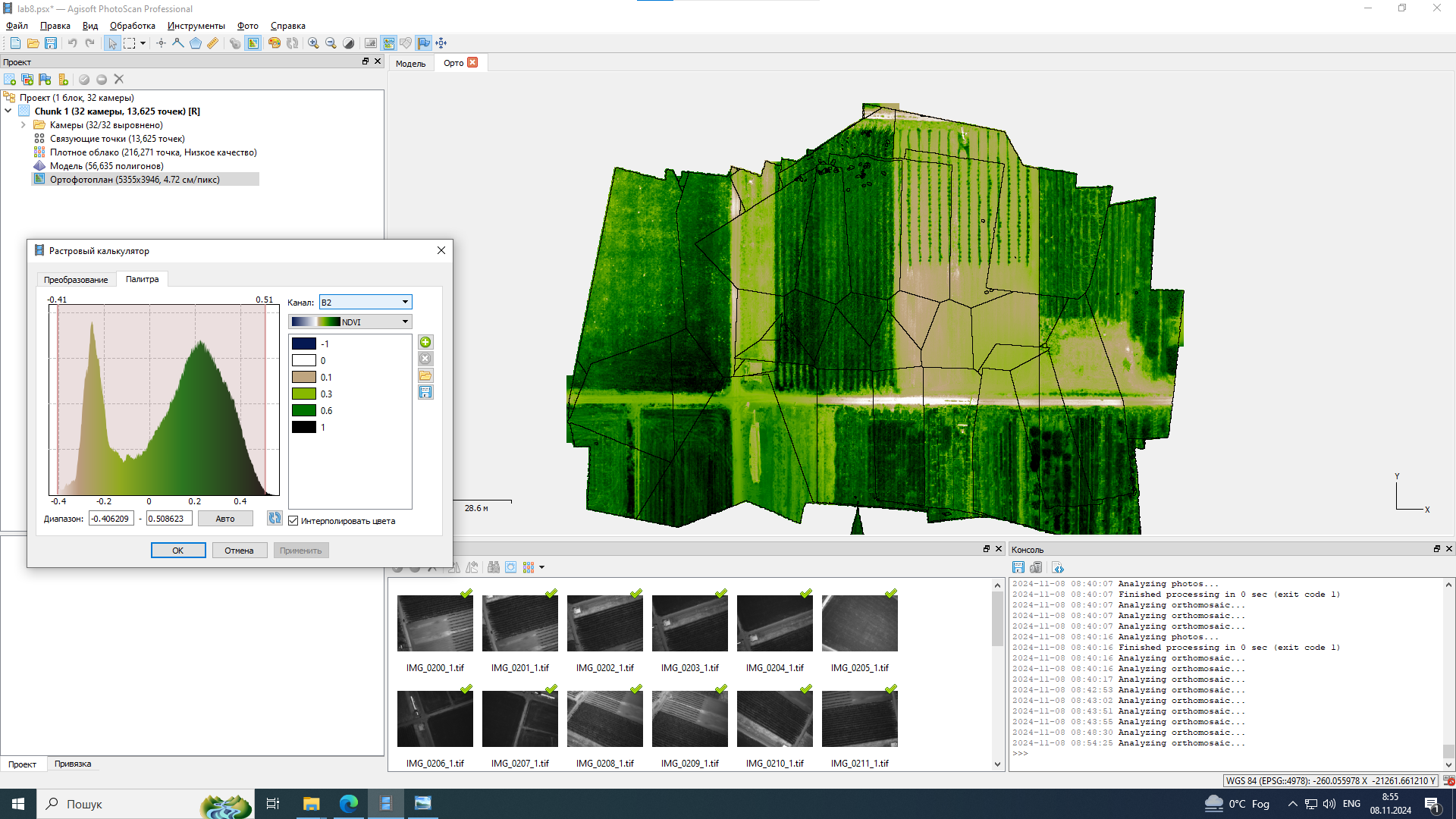Click the green 0.3 color swatch
The height and width of the screenshot is (819, 1456).
click(304, 394)
